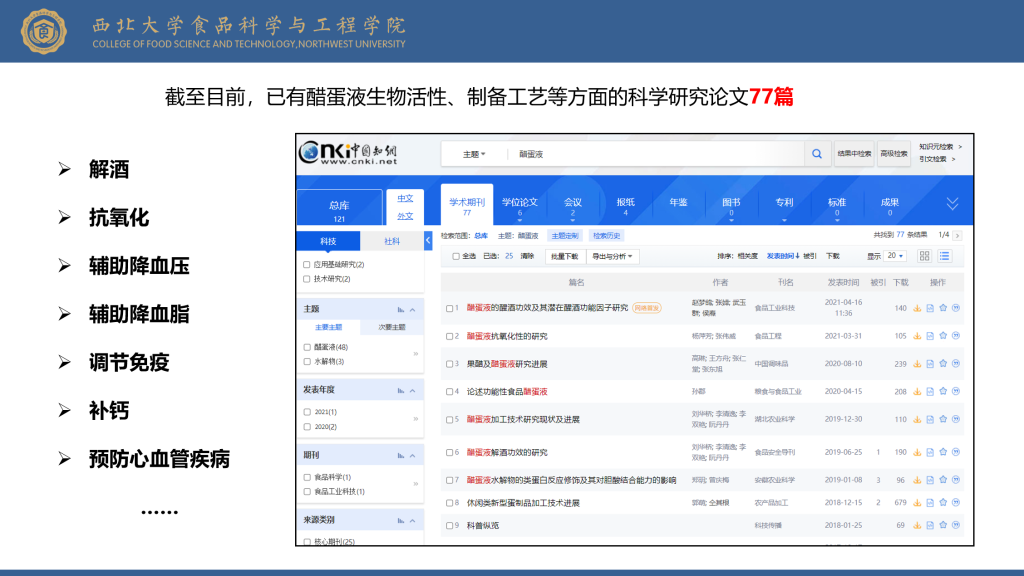Click quote icon for third result

click(955, 364)
